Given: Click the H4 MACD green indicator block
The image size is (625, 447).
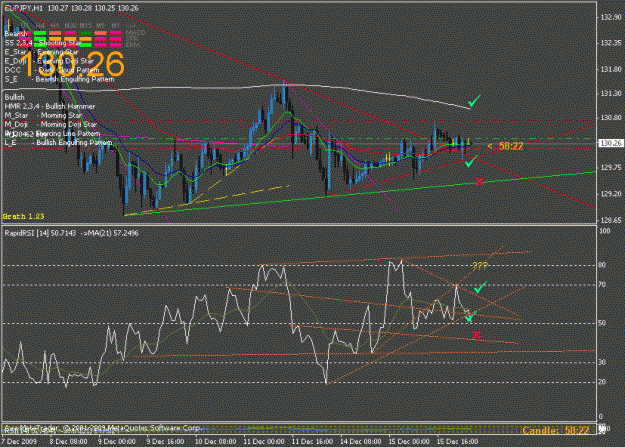Looking at the screenshot, I should 40,33.
